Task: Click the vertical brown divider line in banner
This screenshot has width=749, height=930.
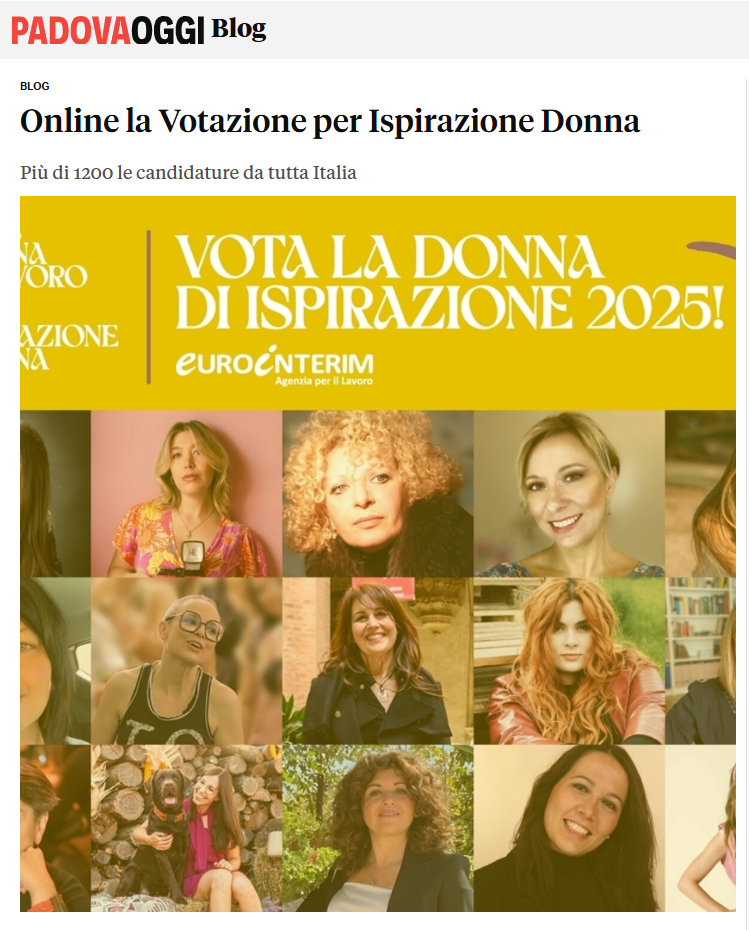Action: click(149, 307)
